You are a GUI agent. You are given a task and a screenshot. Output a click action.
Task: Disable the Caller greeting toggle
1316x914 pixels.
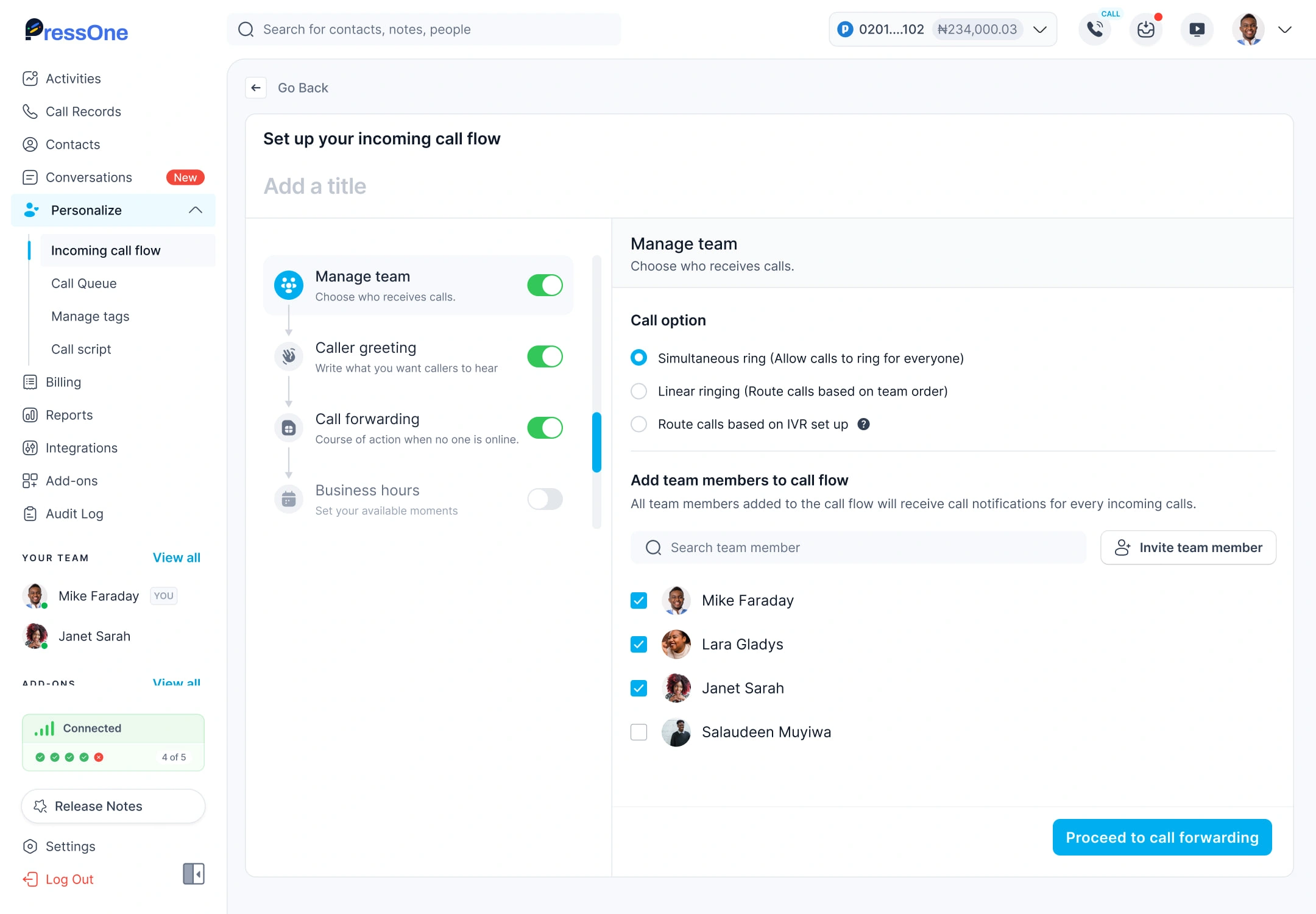pyautogui.click(x=544, y=356)
